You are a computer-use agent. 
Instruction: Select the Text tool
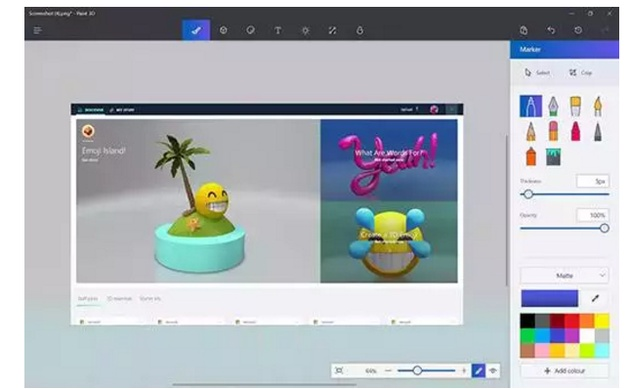tap(278, 30)
